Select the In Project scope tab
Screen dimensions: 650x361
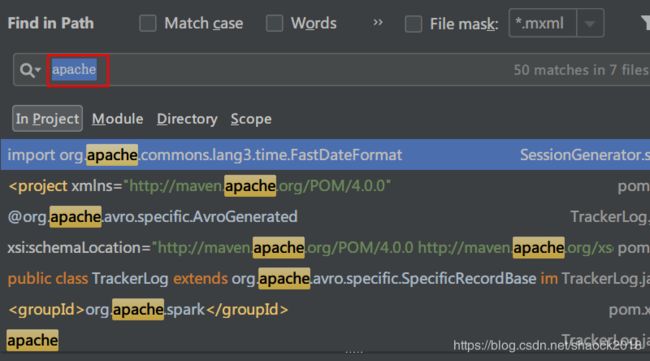tap(47, 119)
